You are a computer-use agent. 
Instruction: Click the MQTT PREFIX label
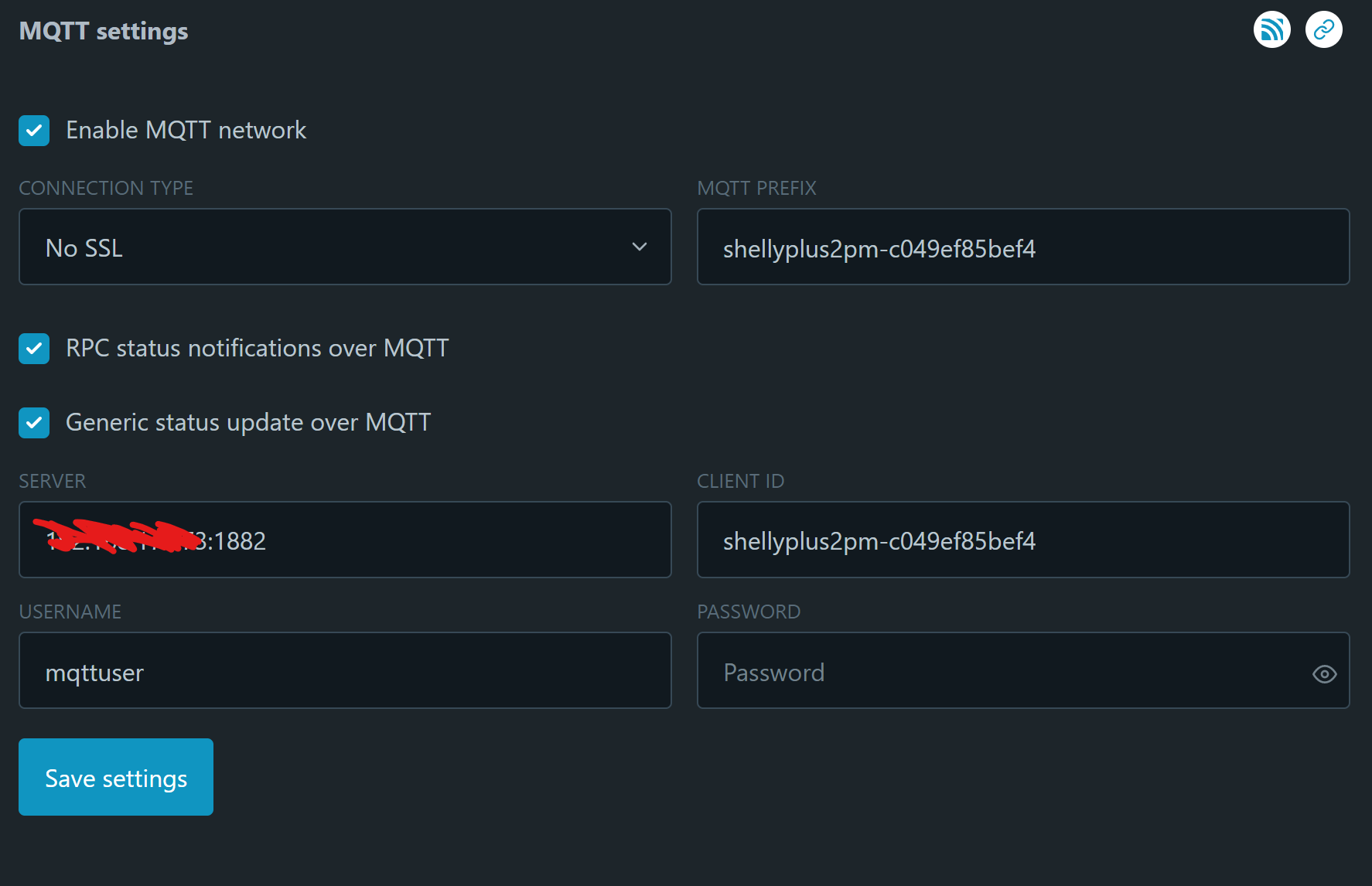point(756,188)
